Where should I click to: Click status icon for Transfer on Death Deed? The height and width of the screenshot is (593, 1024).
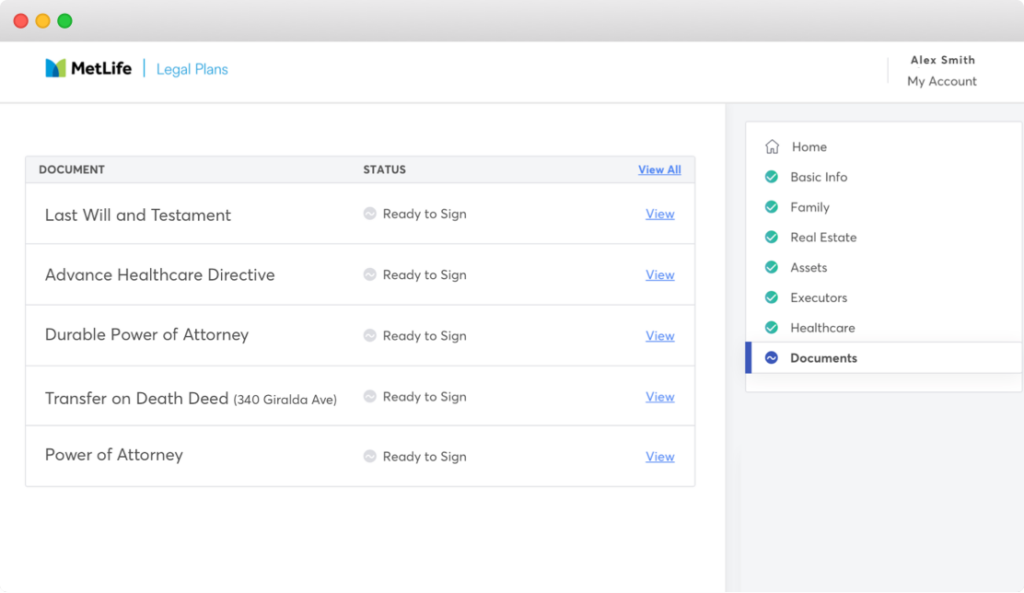pyautogui.click(x=370, y=396)
